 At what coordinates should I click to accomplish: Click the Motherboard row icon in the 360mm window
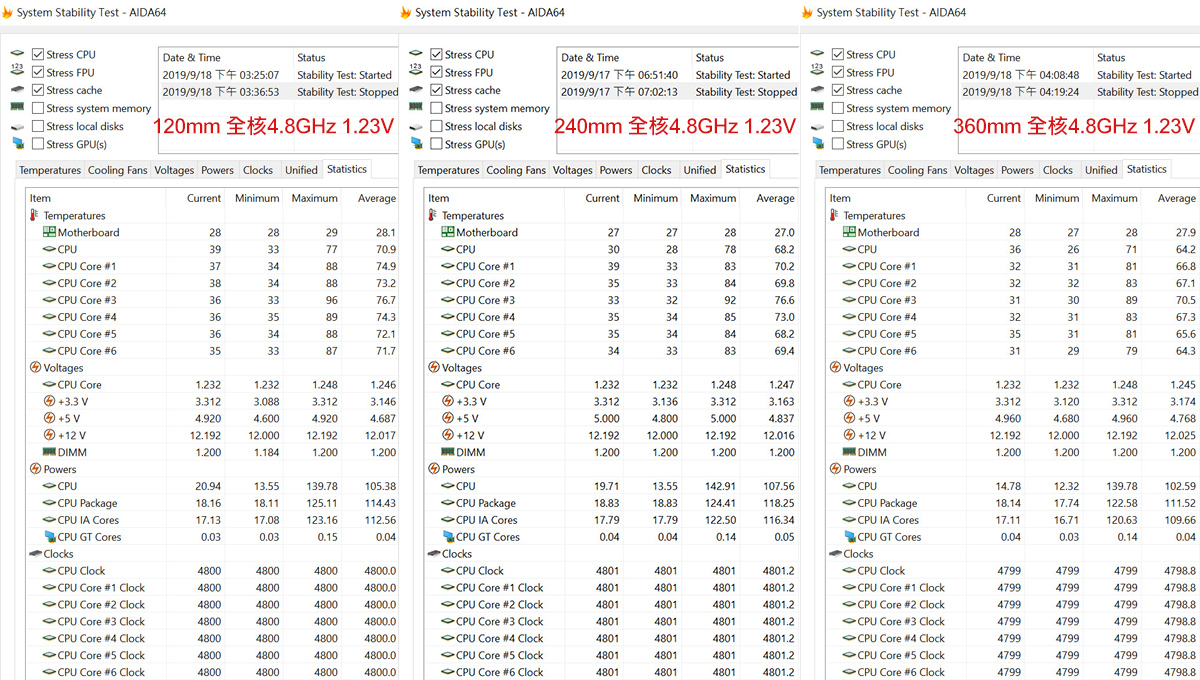point(849,232)
